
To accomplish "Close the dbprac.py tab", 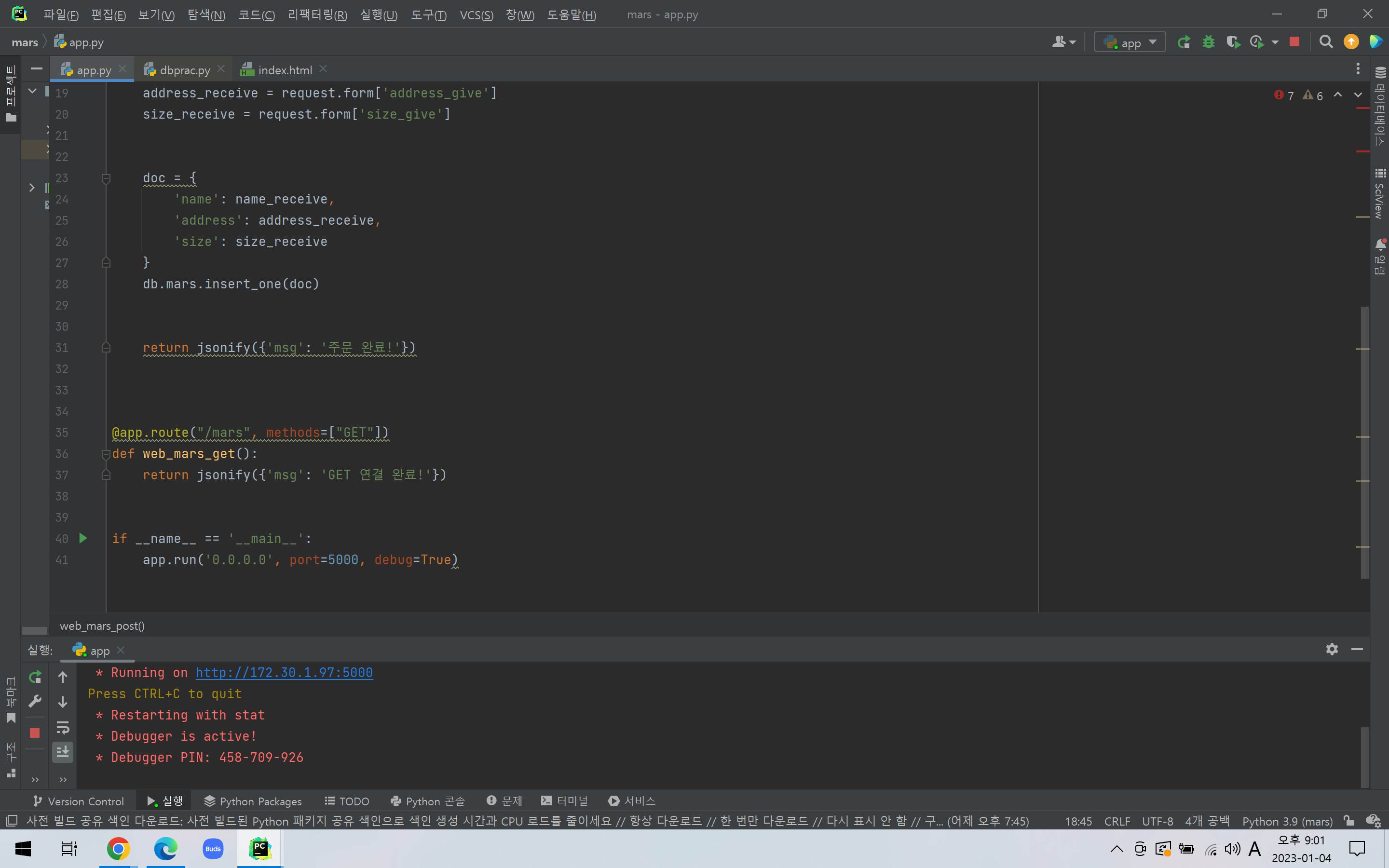I will click(221, 69).
